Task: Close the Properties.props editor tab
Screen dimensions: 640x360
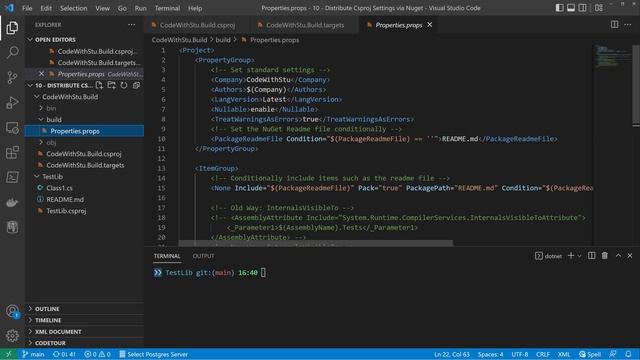Action: coord(429,25)
